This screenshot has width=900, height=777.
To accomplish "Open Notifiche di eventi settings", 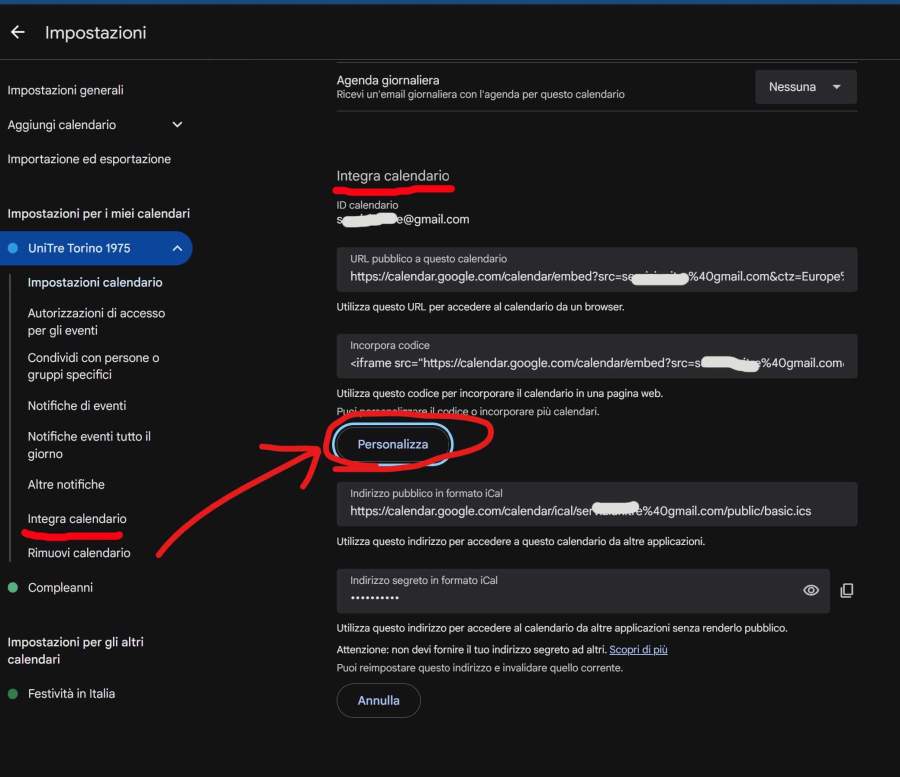I will (77, 406).
